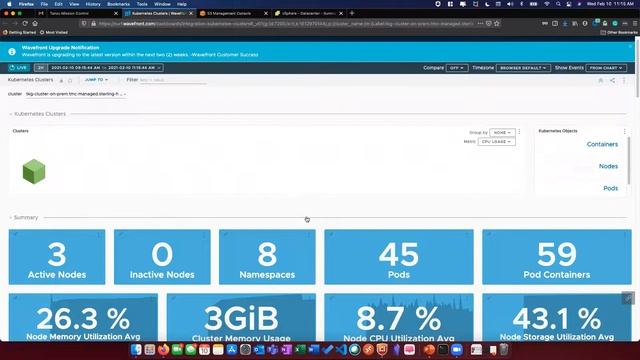Screen dimensions: 640x360
Task: Click the Spotlight search icon in menu bar
Action: click(x=558, y=4)
